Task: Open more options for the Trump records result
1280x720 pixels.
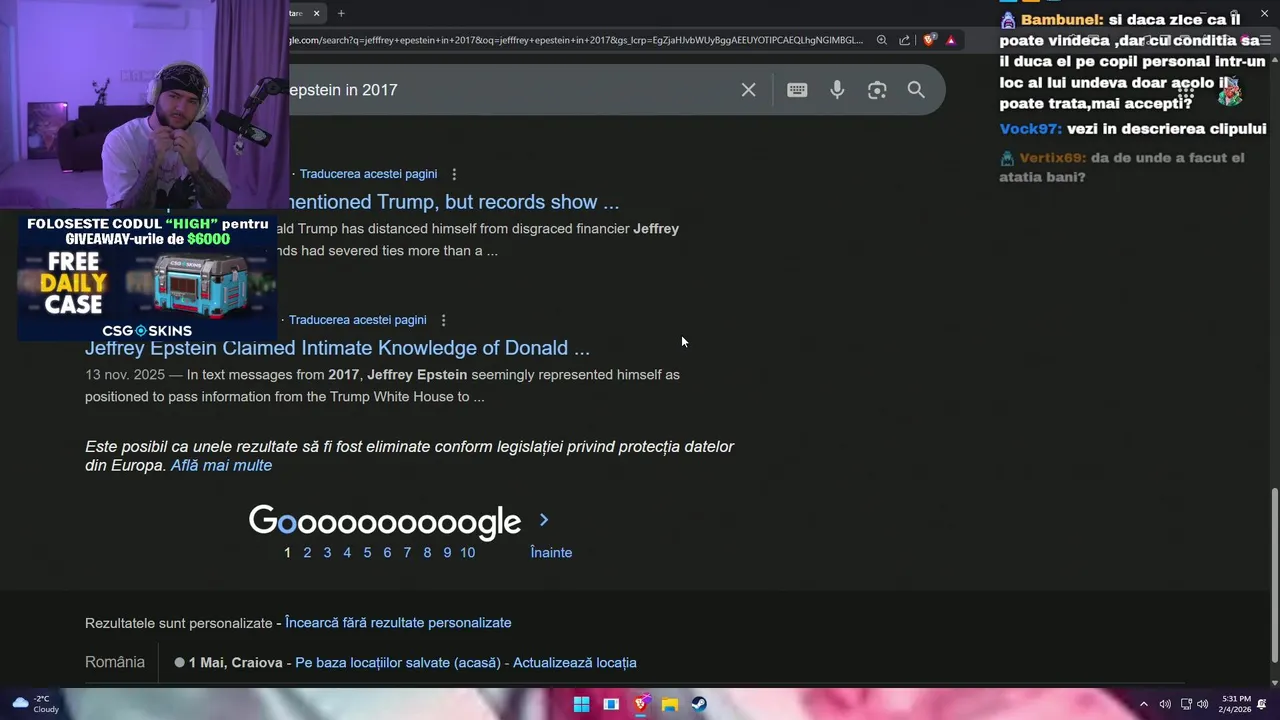Action: 454,174
